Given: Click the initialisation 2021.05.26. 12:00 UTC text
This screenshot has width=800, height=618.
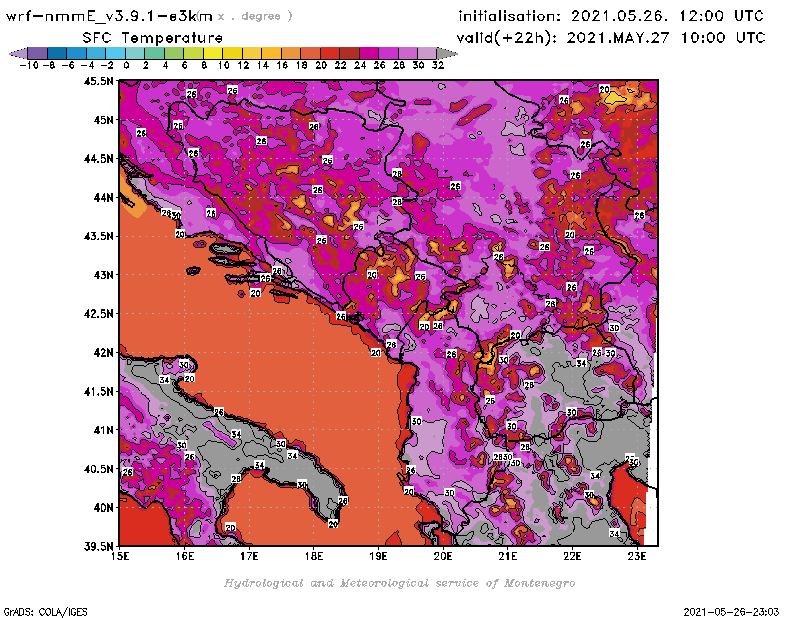Looking at the screenshot, I should tap(611, 16).
